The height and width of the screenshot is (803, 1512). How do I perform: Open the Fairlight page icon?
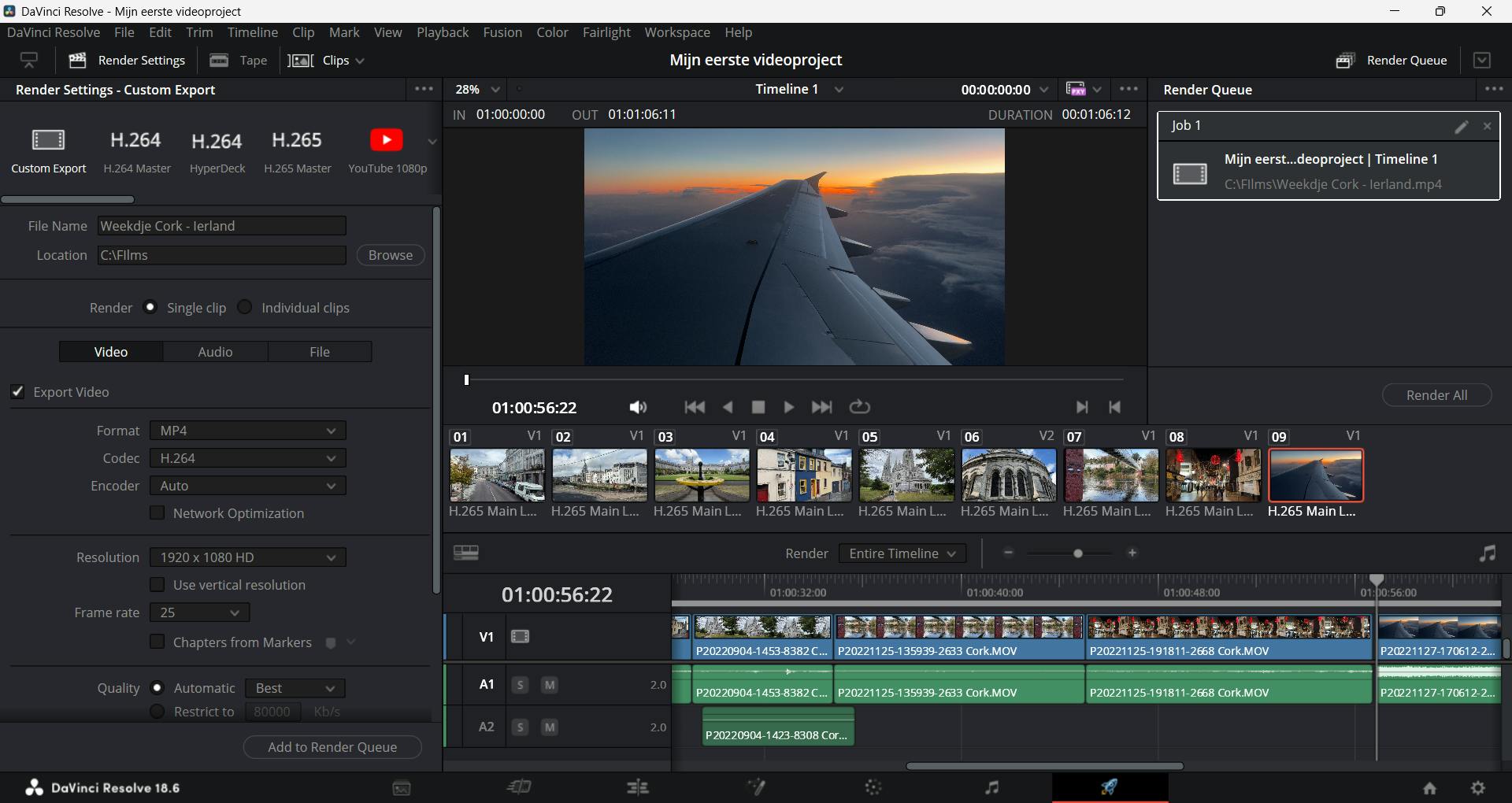991,787
